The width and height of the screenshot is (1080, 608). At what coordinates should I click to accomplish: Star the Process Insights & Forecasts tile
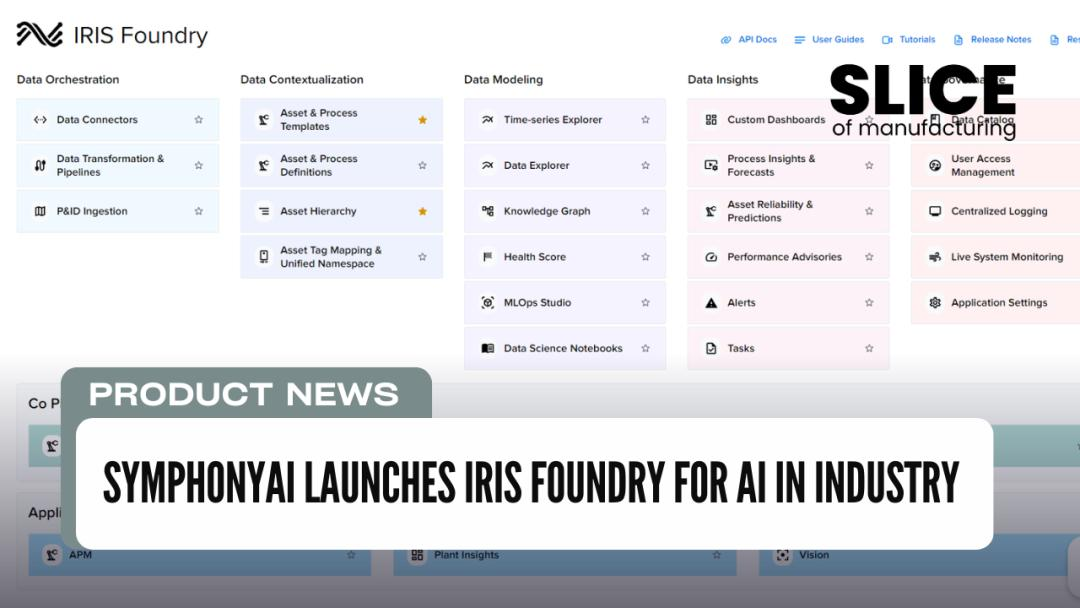[869, 165]
